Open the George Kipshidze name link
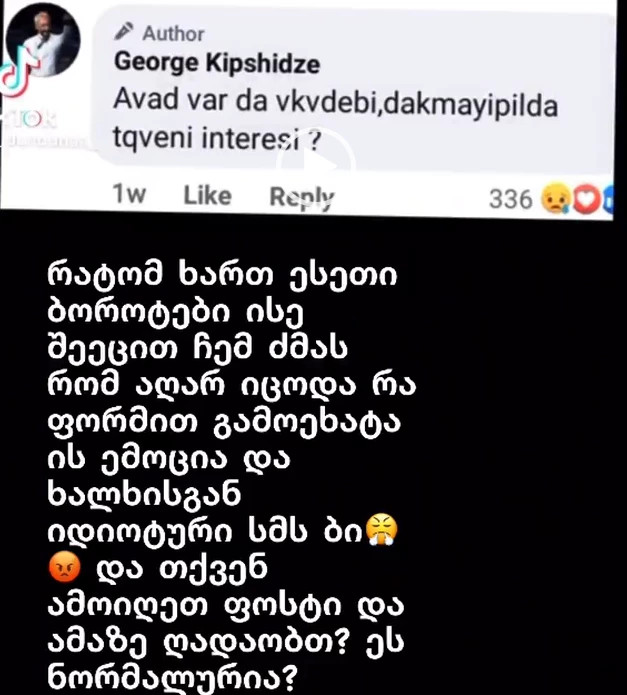The image size is (627, 695). tap(217, 63)
